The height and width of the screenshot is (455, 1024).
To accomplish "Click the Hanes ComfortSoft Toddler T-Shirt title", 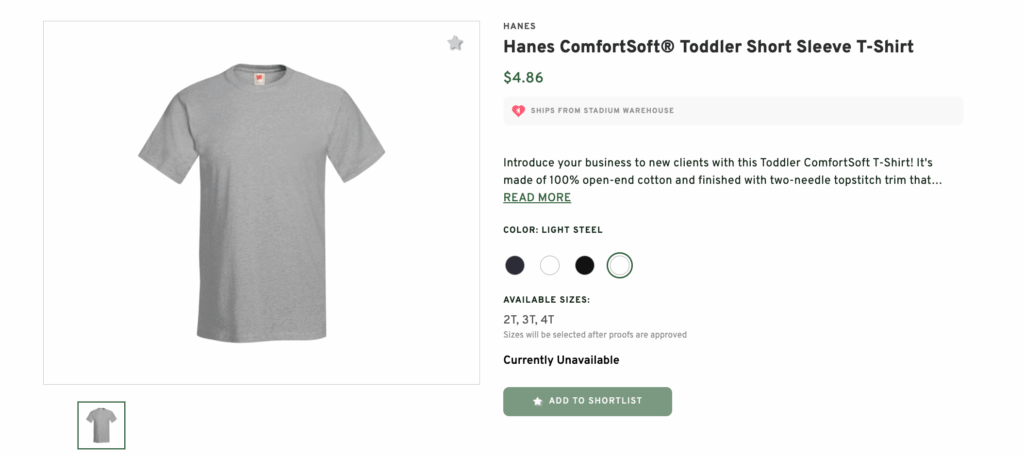I will [x=708, y=47].
